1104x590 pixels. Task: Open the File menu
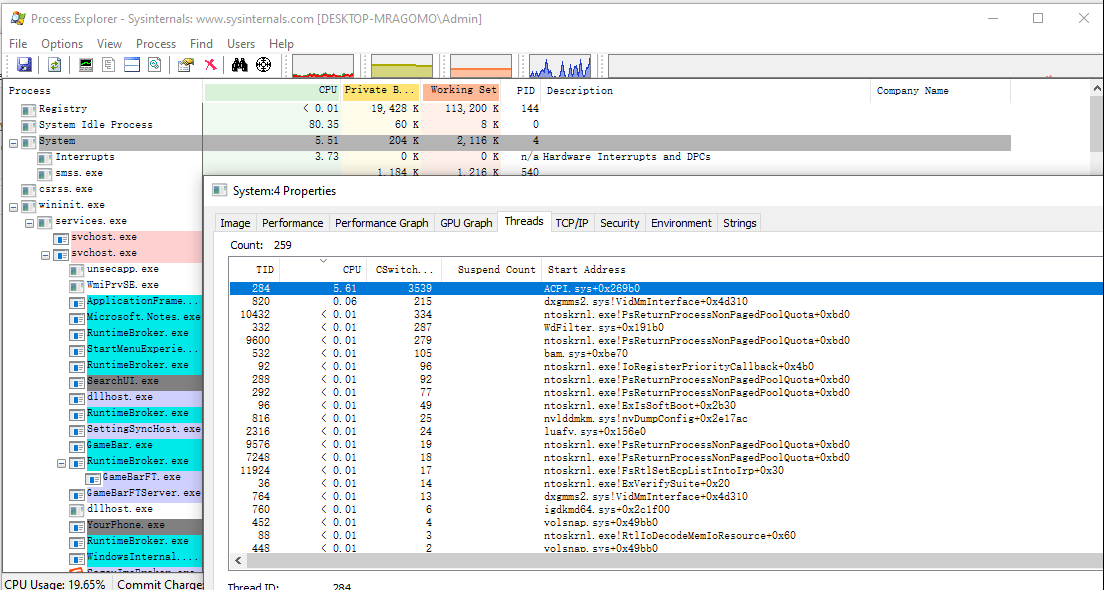click(x=18, y=44)
